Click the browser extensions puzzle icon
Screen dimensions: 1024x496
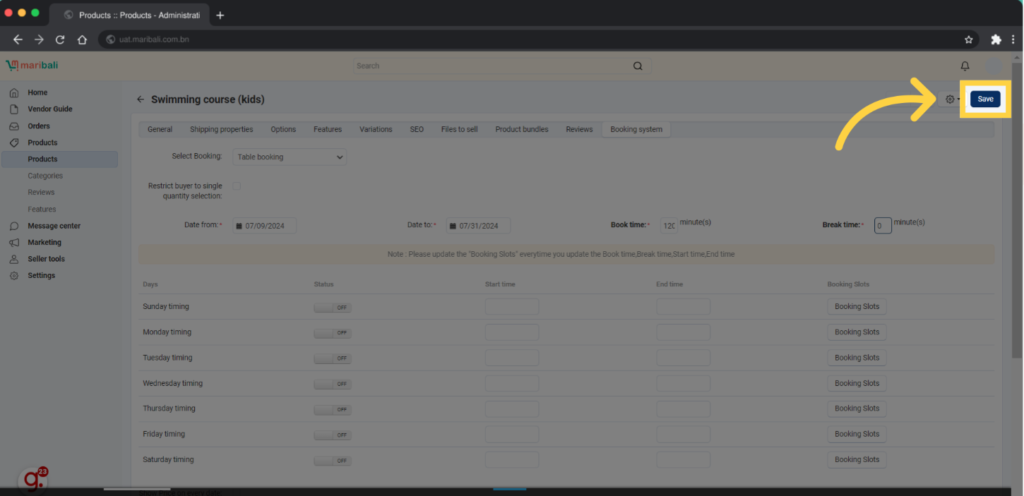tap(996, 40)
